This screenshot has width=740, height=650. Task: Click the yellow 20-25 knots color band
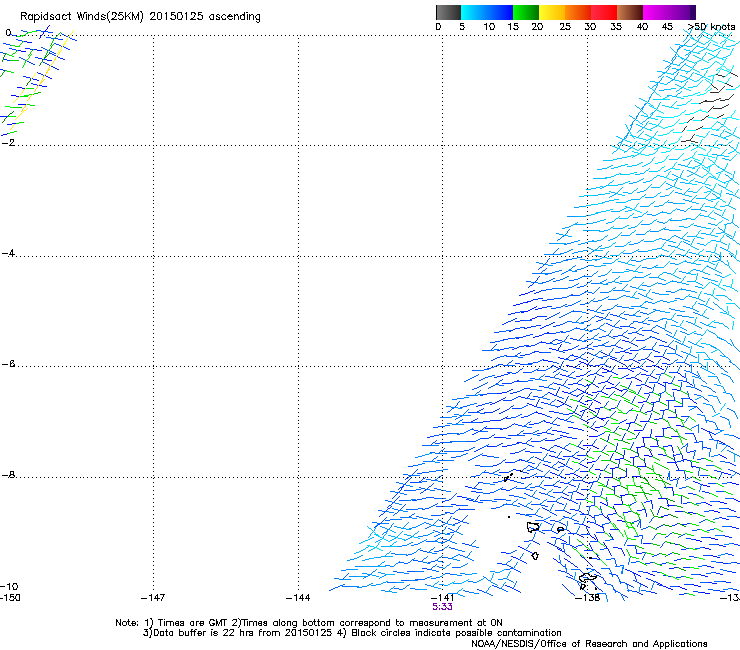pos(552,12)
